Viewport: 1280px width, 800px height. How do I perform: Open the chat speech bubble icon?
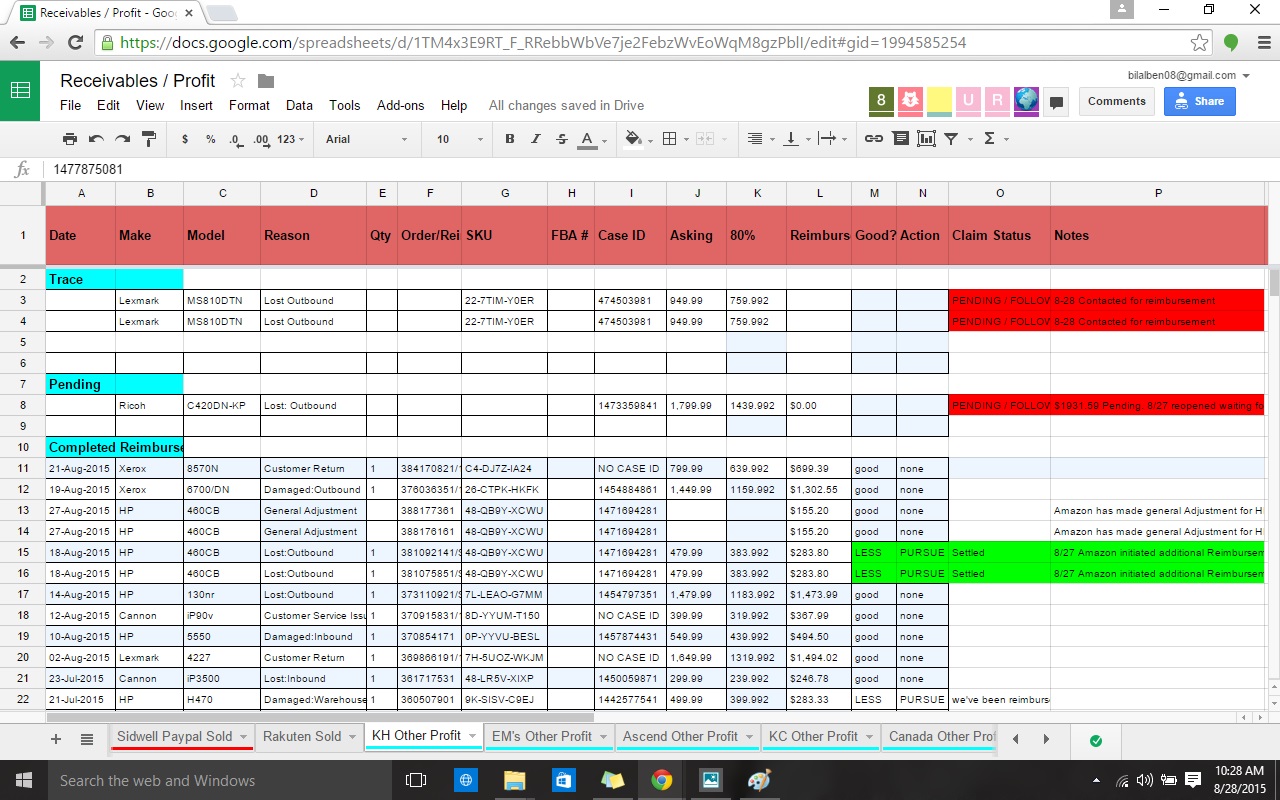[1056, 102]
